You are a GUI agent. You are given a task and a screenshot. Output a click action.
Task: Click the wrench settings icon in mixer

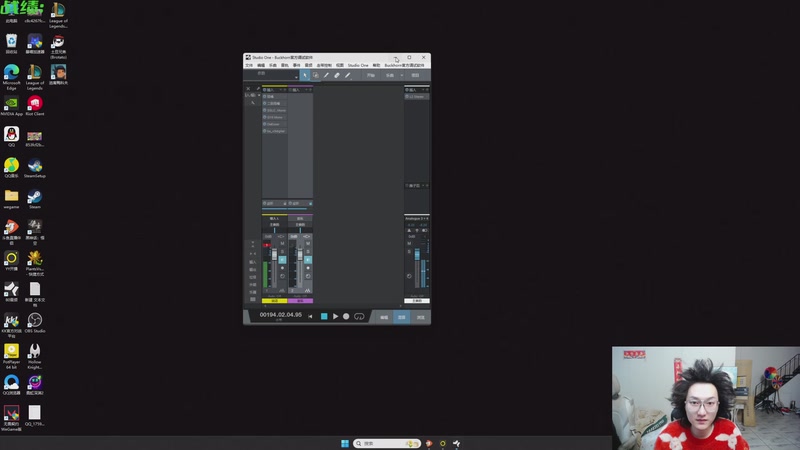258,89
